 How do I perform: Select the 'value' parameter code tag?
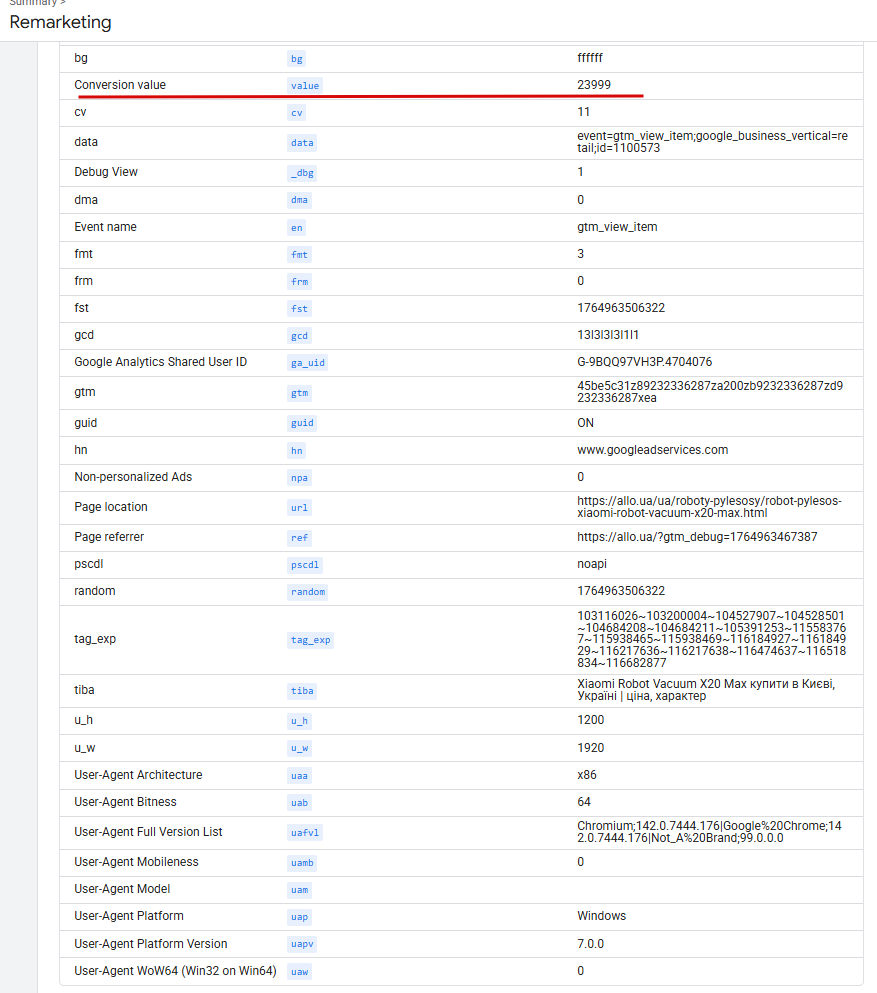point(305,85)
